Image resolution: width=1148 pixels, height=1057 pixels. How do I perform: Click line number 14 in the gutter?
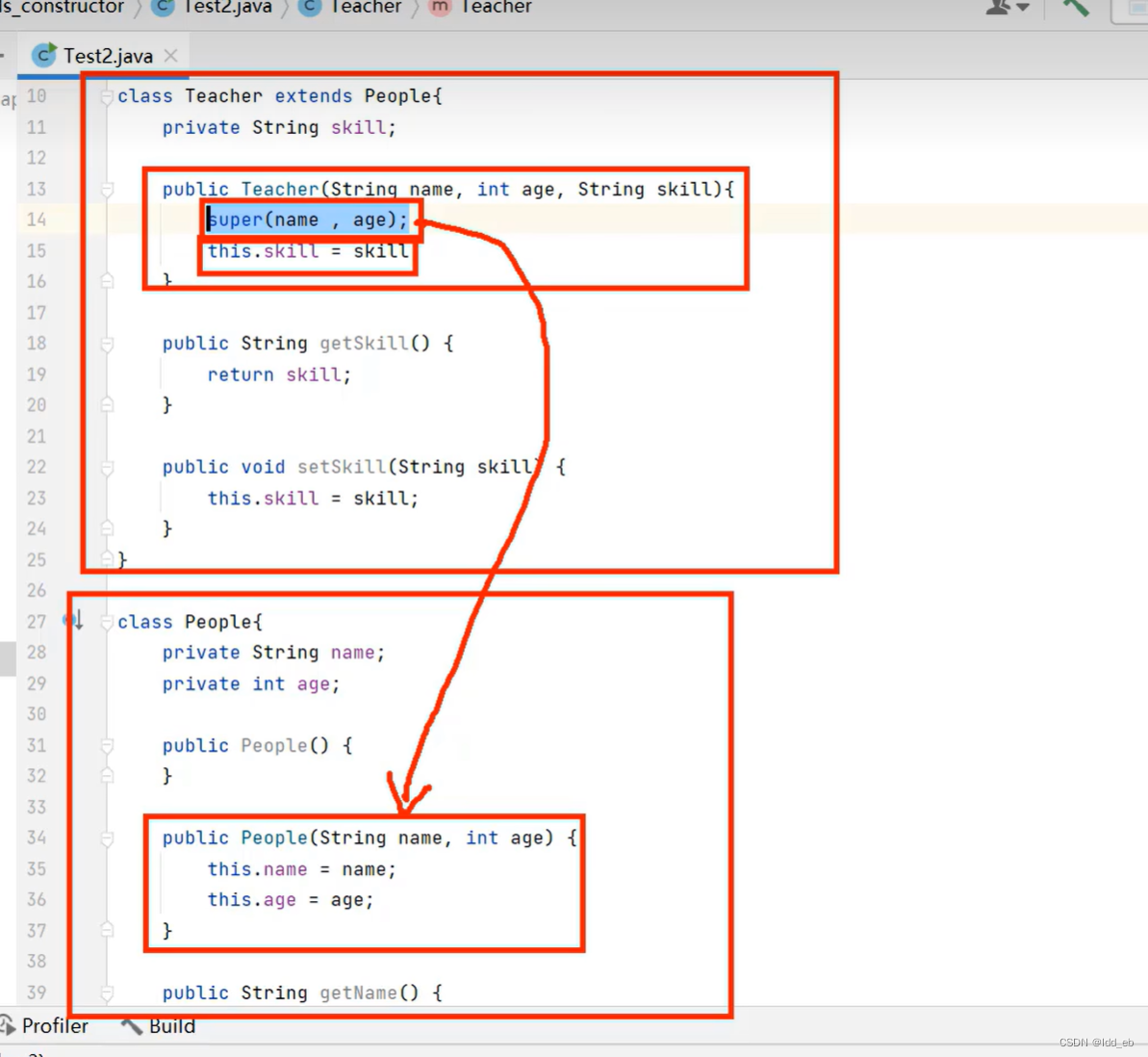37,219
